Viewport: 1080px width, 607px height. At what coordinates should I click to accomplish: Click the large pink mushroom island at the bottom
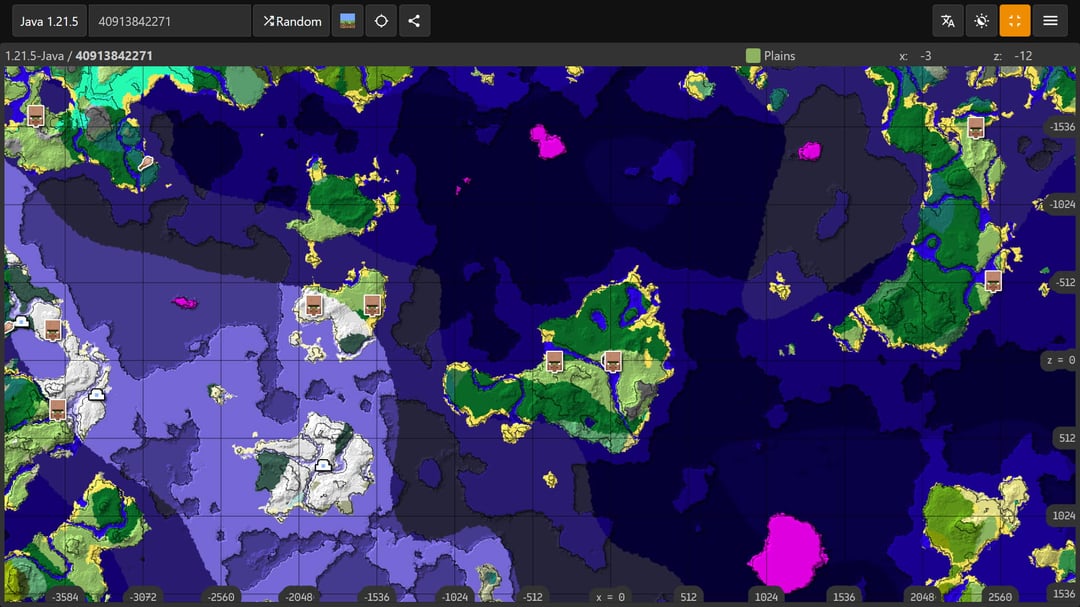coord(787,553)
